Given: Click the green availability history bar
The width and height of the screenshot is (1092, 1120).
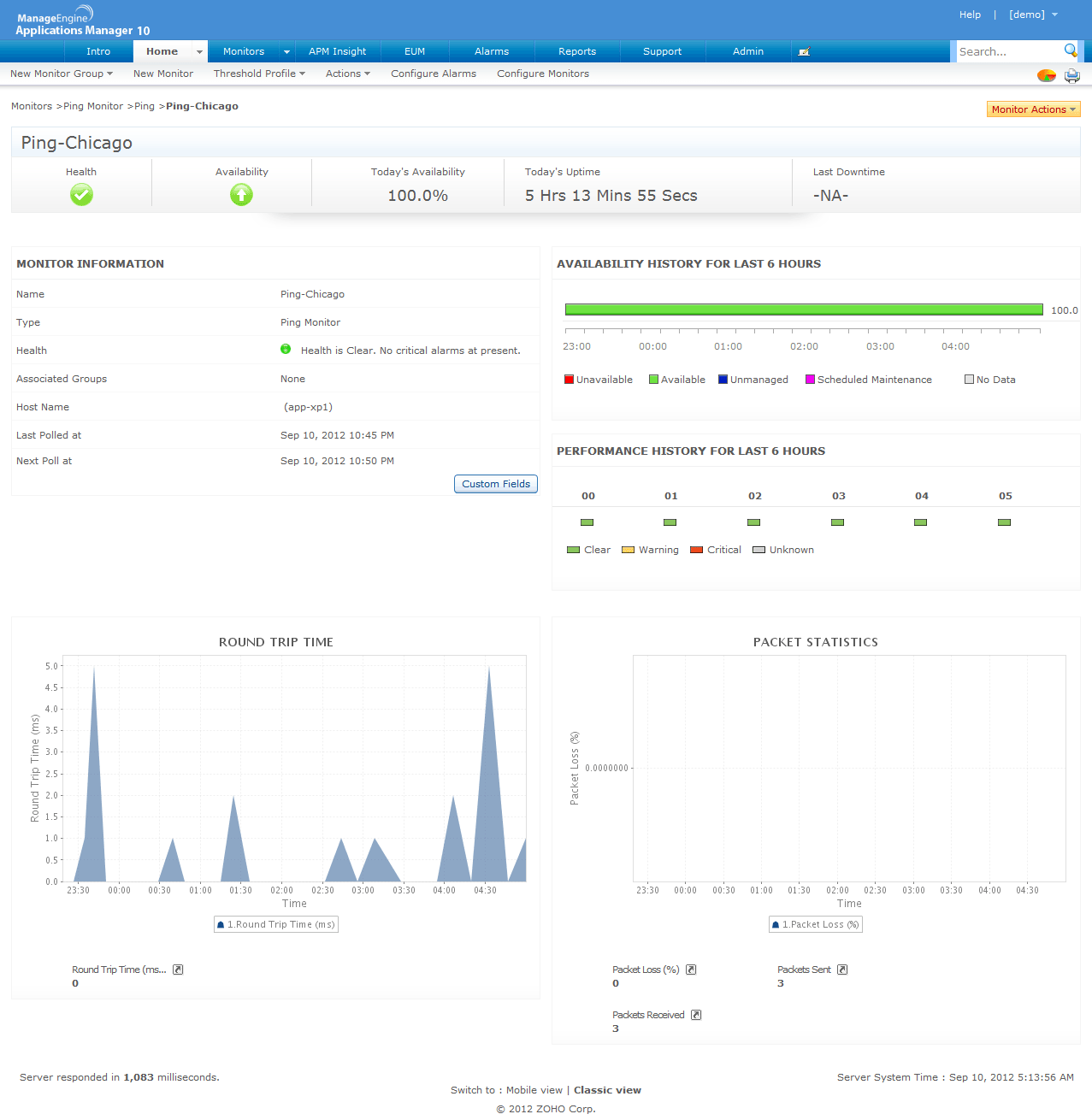Looking at the screenshot, I should pyautogui.click(x=803, y=309).
